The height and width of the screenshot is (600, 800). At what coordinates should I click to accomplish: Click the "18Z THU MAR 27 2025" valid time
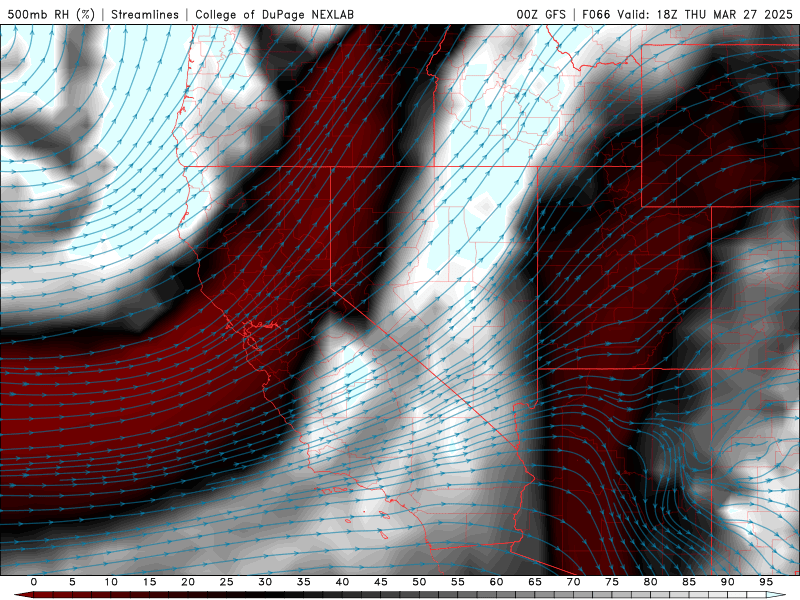click(724, 14)
